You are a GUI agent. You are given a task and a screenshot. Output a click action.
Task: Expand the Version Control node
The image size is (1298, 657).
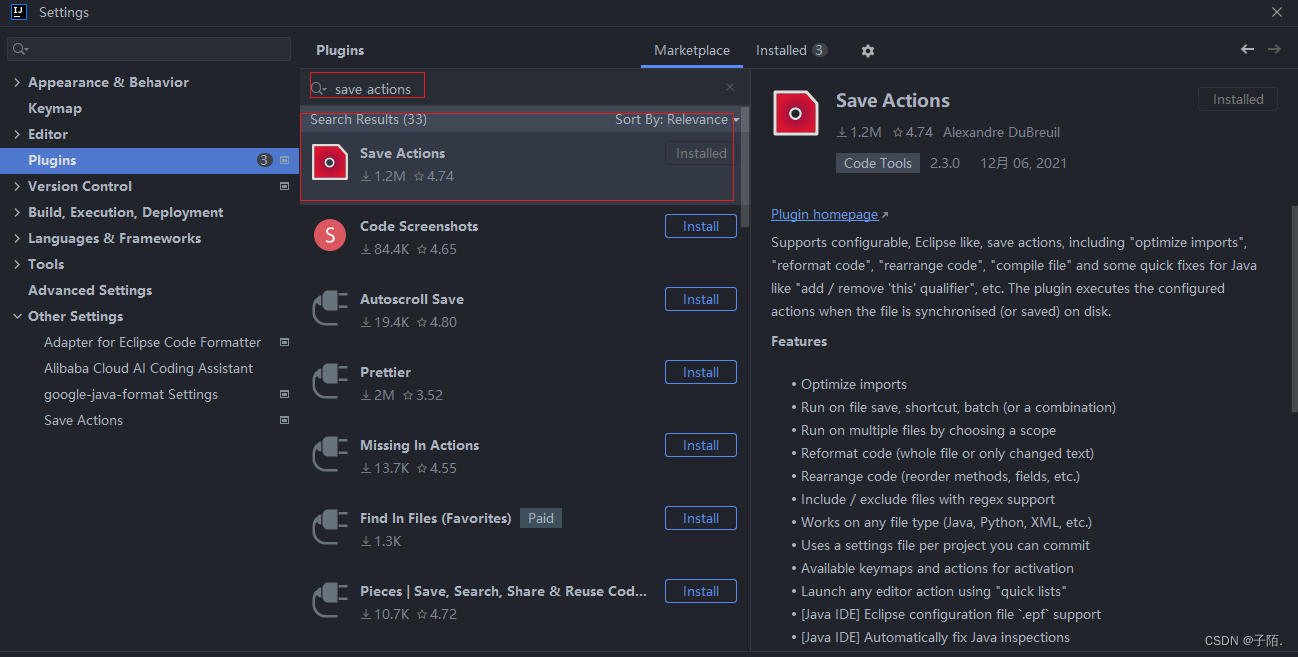coord(17,186)
